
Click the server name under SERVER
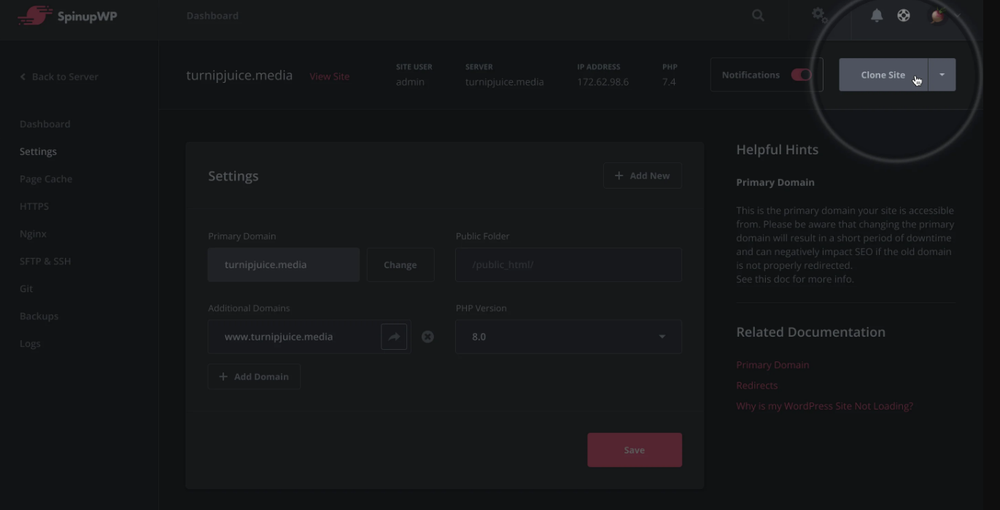(504, 82)
